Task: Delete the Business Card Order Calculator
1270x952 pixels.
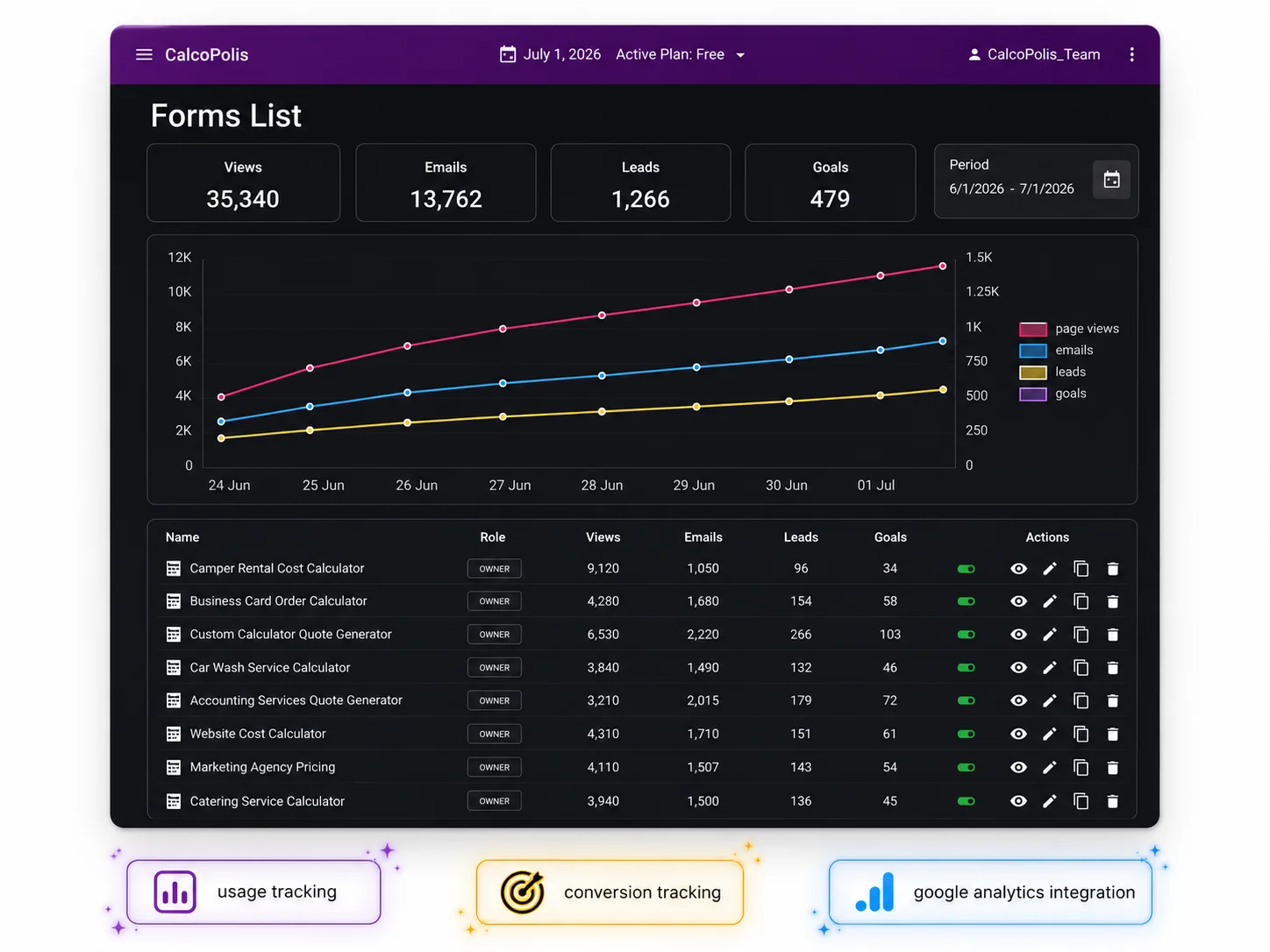Action: coord(1113,601)
